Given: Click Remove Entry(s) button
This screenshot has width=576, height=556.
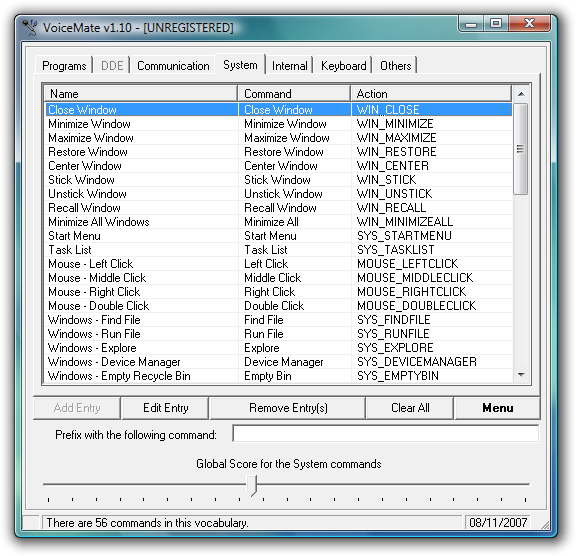Looking at the screenshot, I should click(x=288, y=408).
